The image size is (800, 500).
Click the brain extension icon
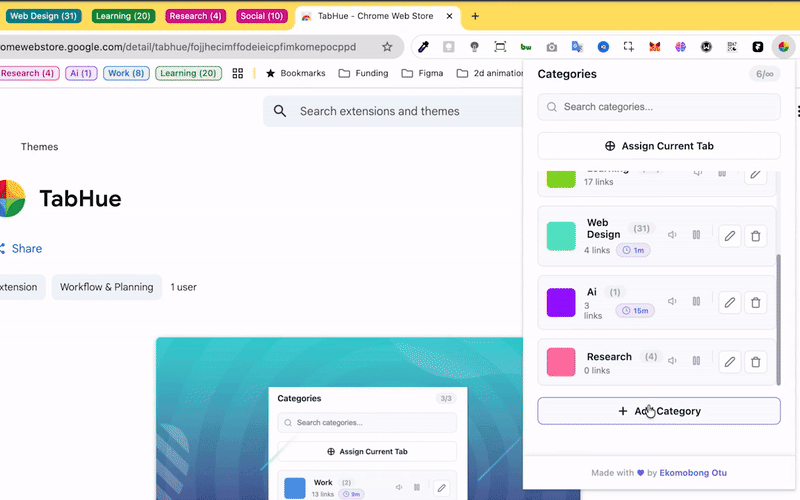pos(680,47)
